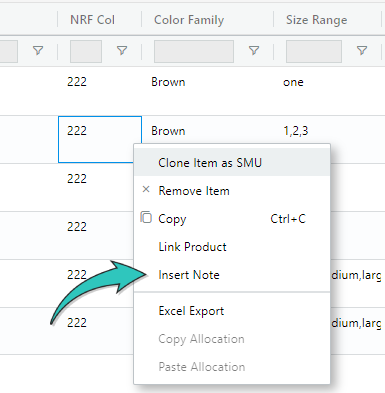Click the leftmost column filter funnel icon

38,51
